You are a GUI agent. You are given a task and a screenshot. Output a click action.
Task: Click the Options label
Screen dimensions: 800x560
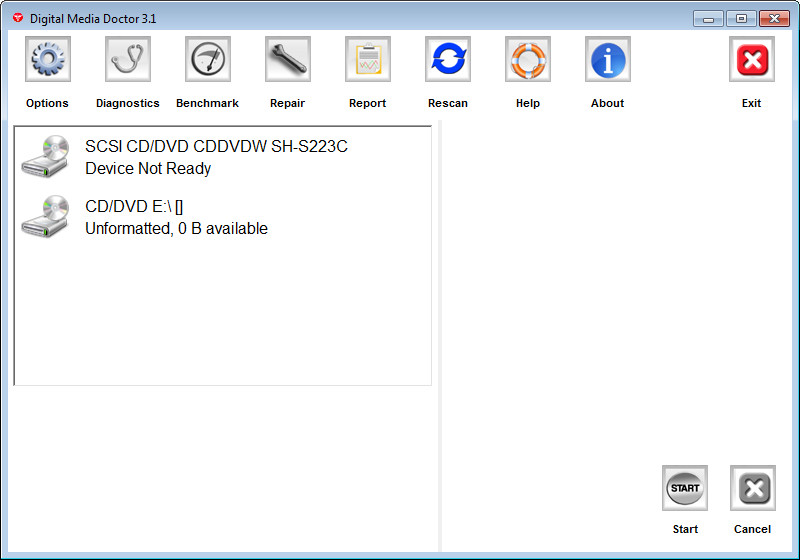pyautogui.click(x=47, y=103)
